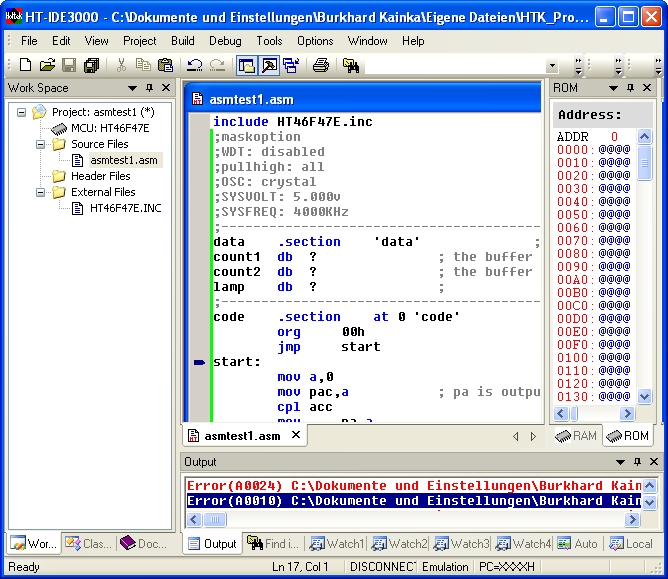Viewport: 668px width, 579px height.
Task: Click the Print icon in toolbar
Action: coord(320,65)
